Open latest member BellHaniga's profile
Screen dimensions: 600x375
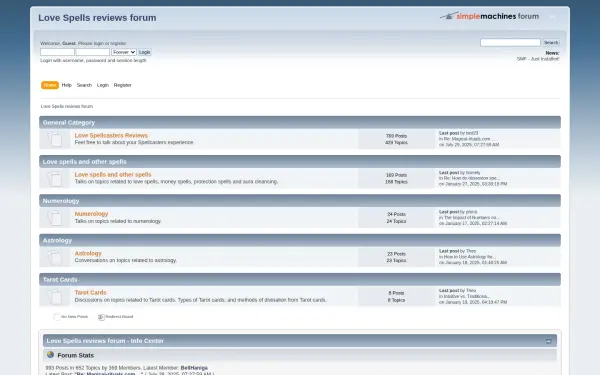194,368
